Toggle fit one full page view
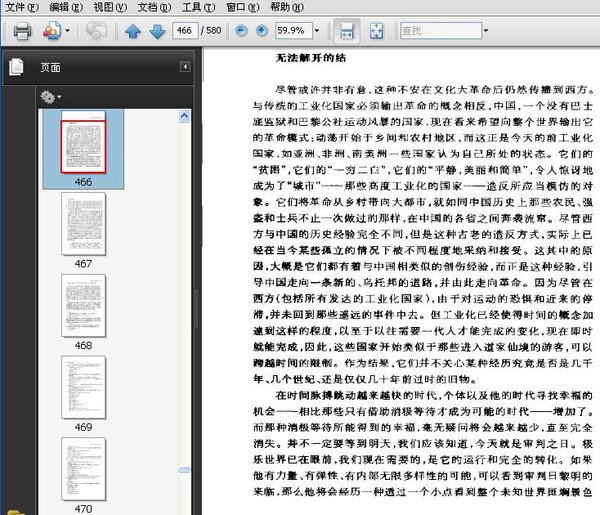The width and height of the screenshot is (600, 515). 376,31
